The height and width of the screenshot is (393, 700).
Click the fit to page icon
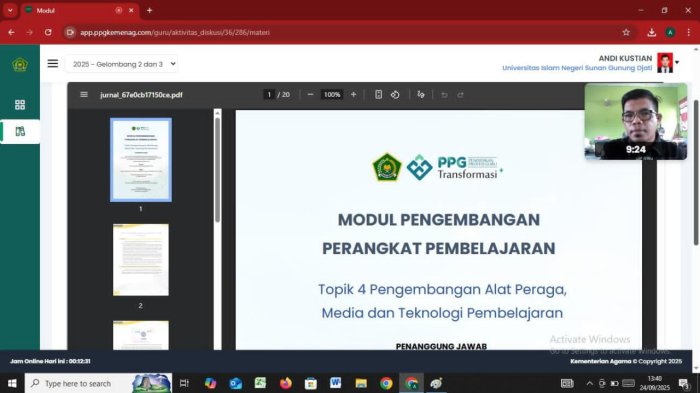pos(378,94)
